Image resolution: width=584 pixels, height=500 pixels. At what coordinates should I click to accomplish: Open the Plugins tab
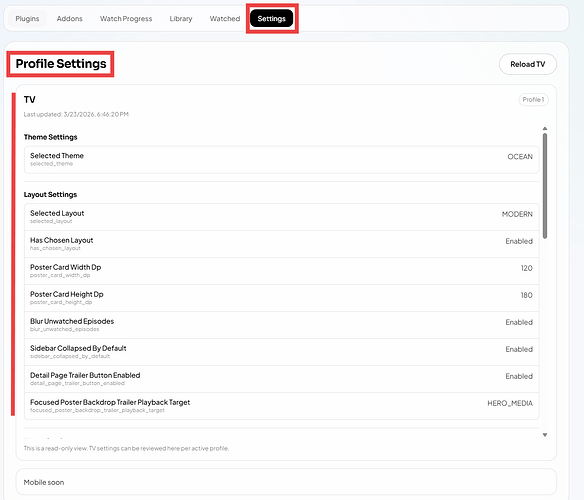coord(27,19)
